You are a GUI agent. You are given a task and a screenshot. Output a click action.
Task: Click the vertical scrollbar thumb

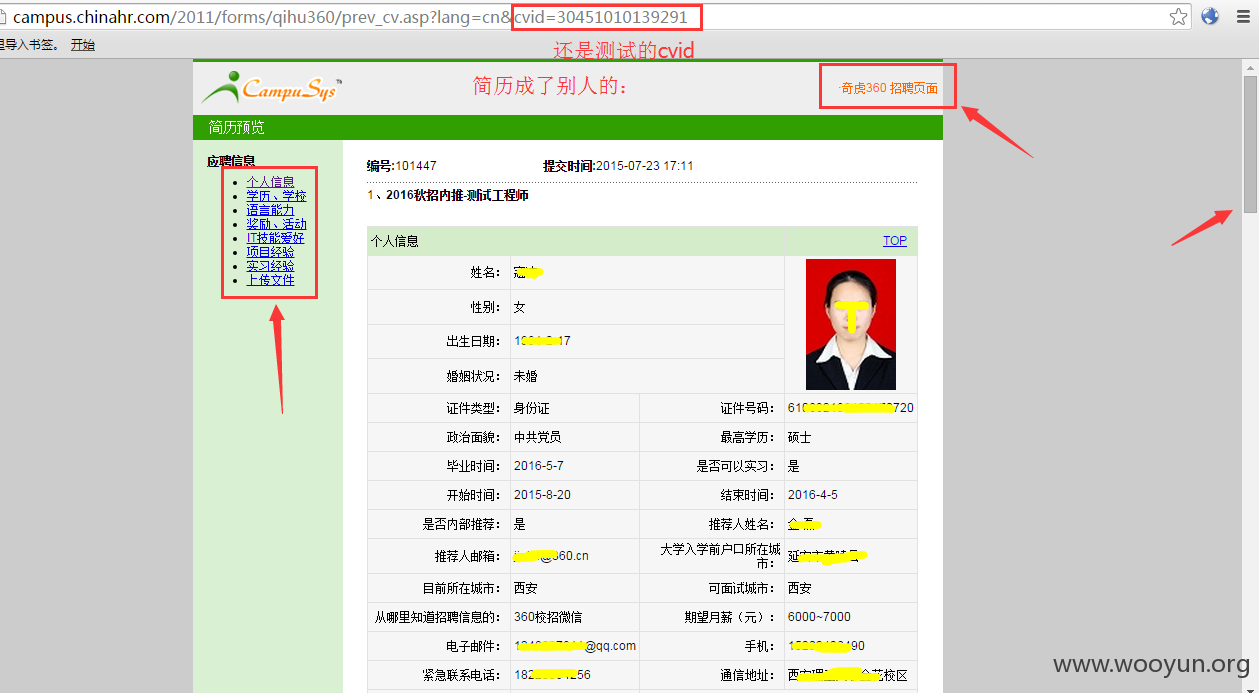1250,143
